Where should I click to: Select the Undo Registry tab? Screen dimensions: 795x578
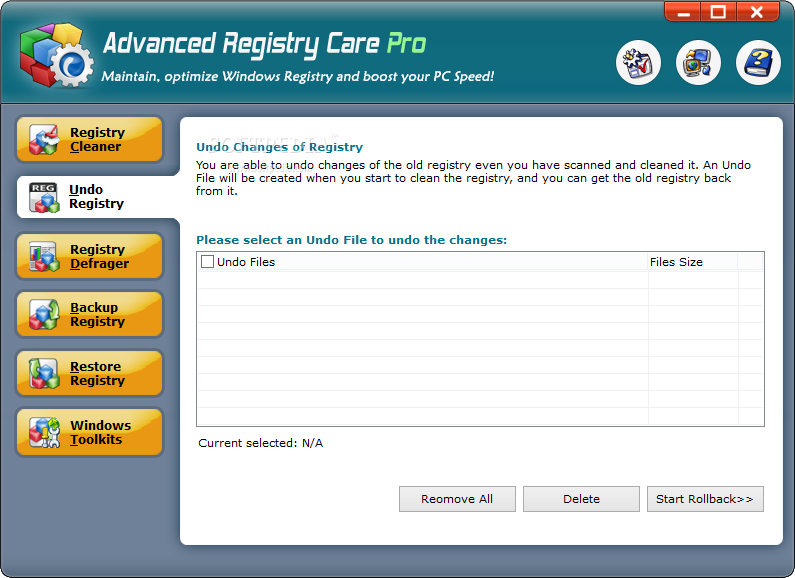96,197
